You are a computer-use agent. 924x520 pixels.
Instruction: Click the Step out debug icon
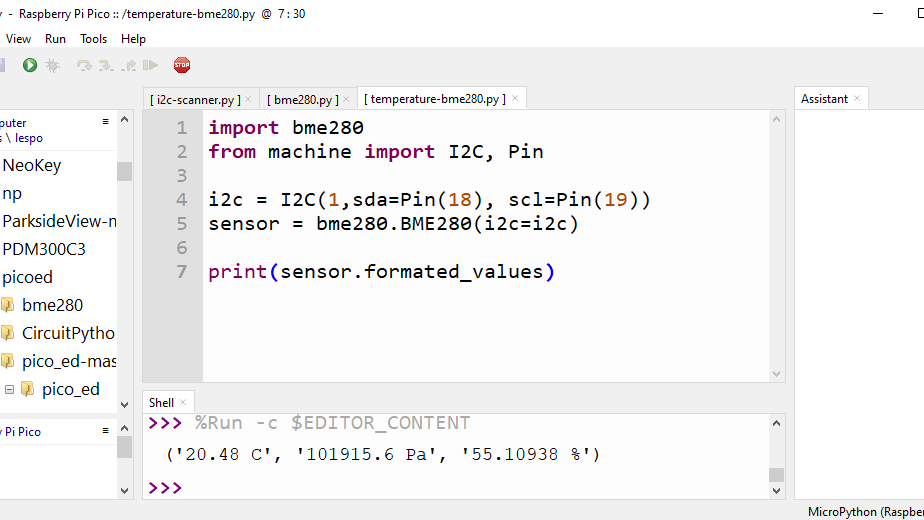[x=129, y=65]
